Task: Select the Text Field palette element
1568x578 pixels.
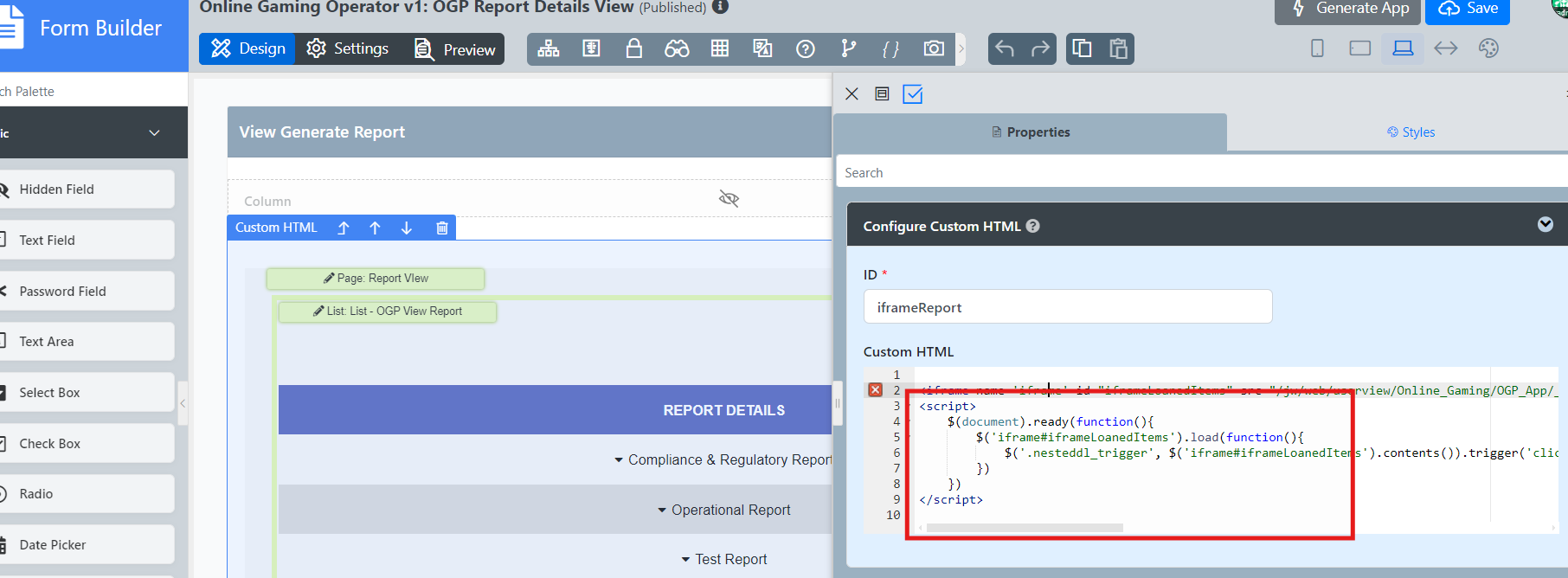Action: [87, 240]
